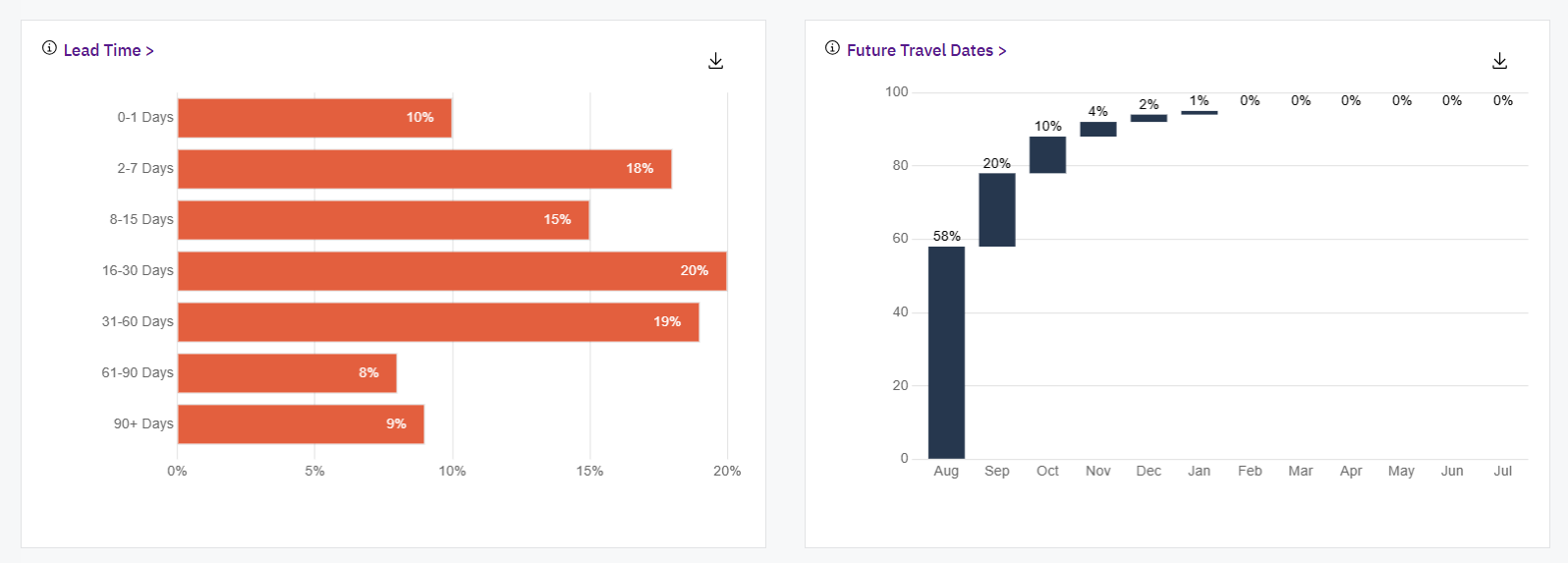Select the Sep 20% waterfall bar

coord(997,209)
